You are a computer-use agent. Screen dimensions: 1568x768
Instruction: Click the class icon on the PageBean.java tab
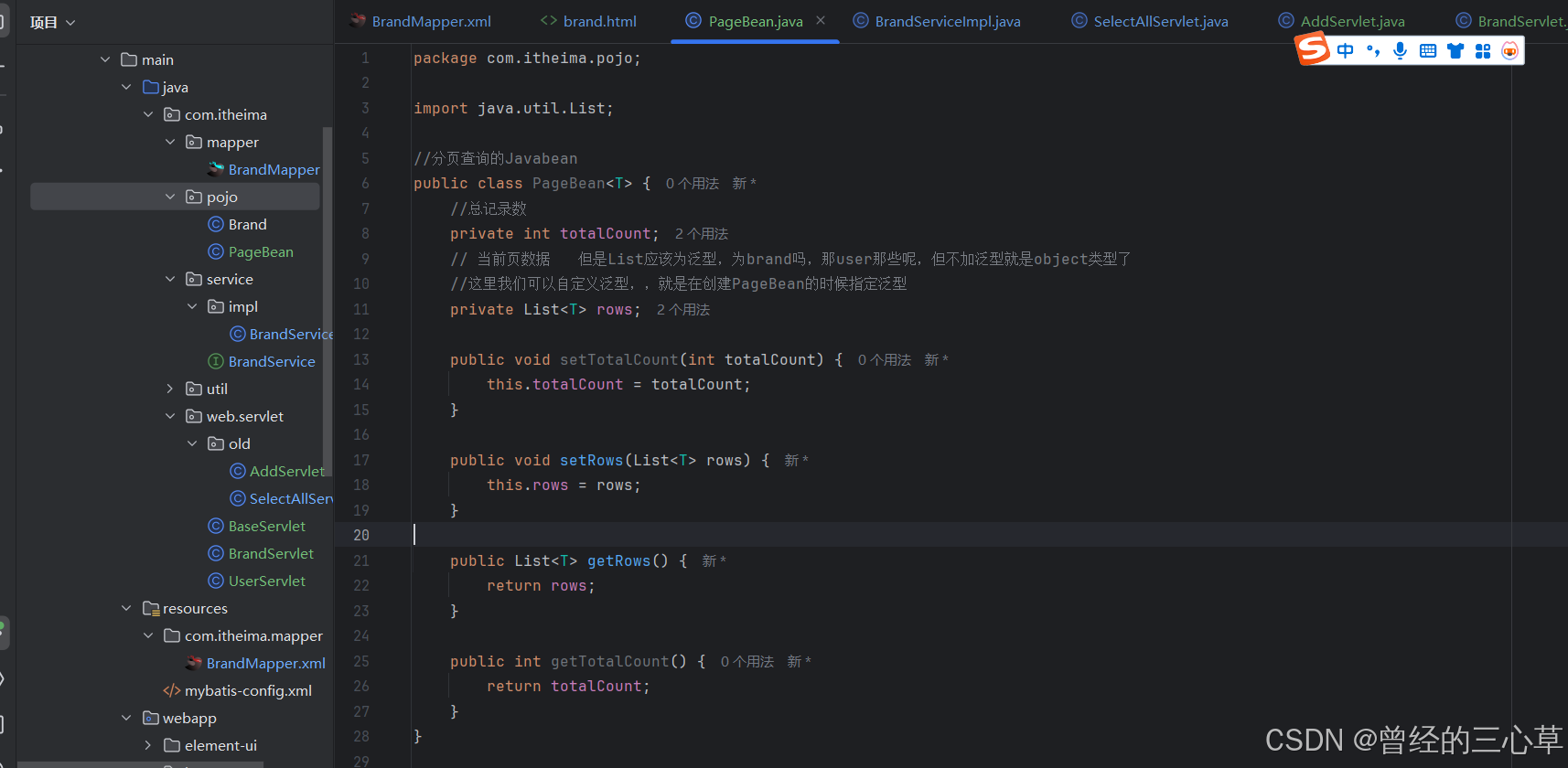[x=693, y=21]
